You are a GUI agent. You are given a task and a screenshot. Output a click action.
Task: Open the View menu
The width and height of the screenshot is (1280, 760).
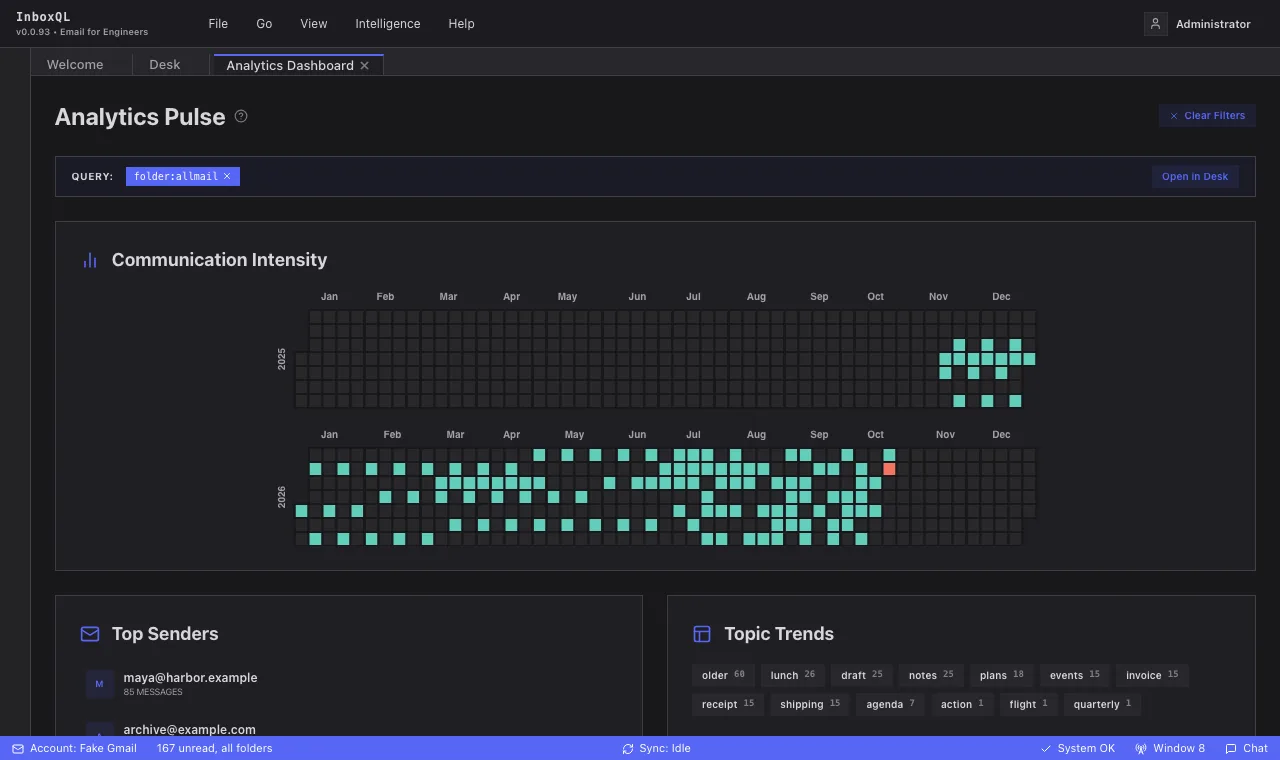pyautogui.click(x=314, y=24)
